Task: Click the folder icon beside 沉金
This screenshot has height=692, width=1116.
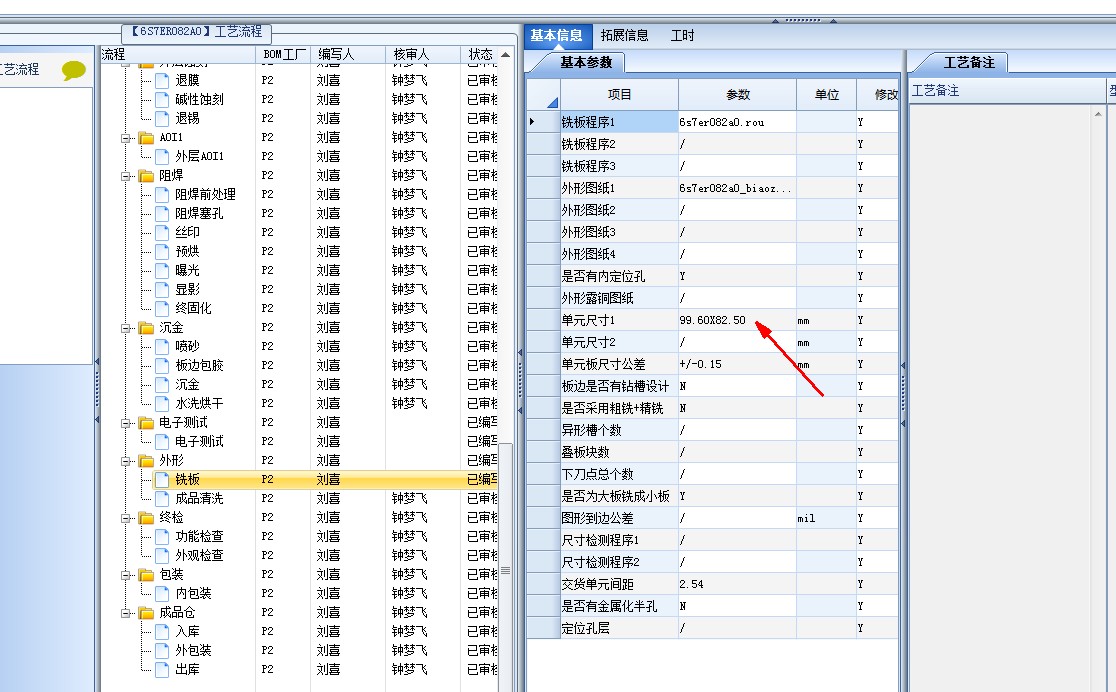Action: [146, 327]
